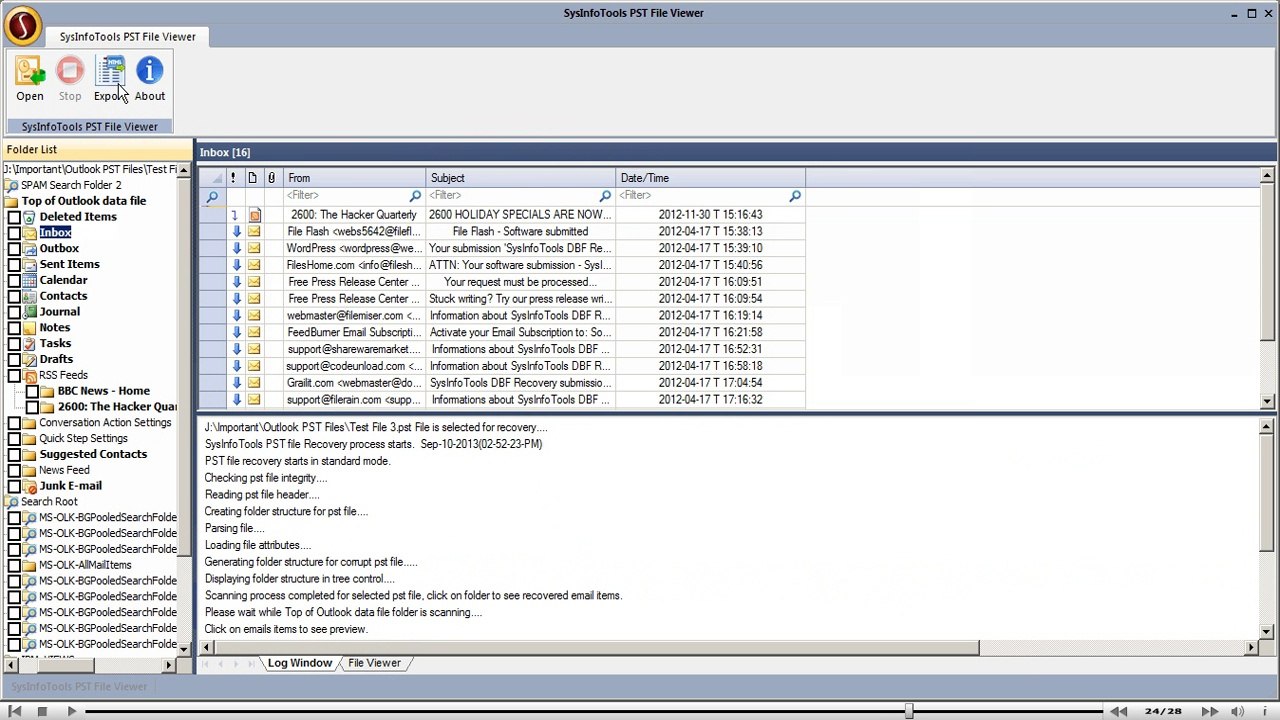Check the Inbox folder checkbox
This screenshot has height=720, width=1280.
click(x=14, y=233)
